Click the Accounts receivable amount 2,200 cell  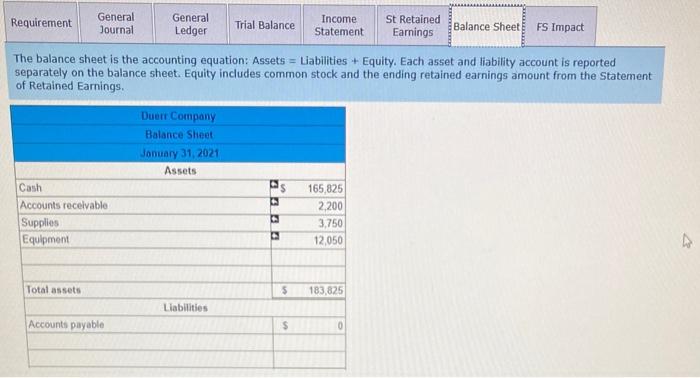click(312, 206)
